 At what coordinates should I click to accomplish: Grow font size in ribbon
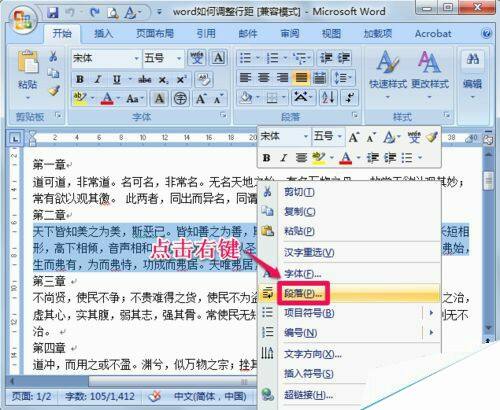point(201,98)
